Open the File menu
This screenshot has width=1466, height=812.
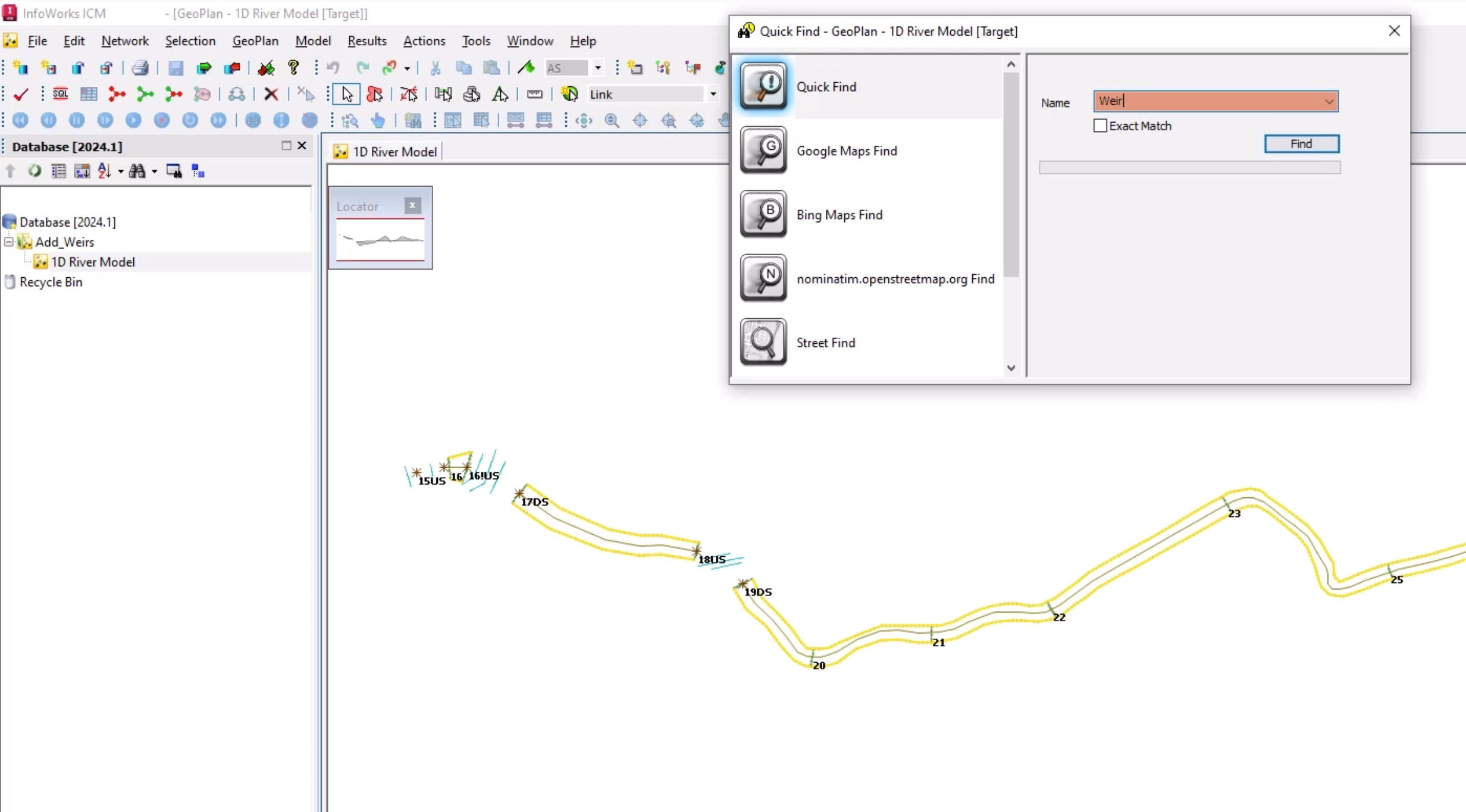click(x=37, y=41)
